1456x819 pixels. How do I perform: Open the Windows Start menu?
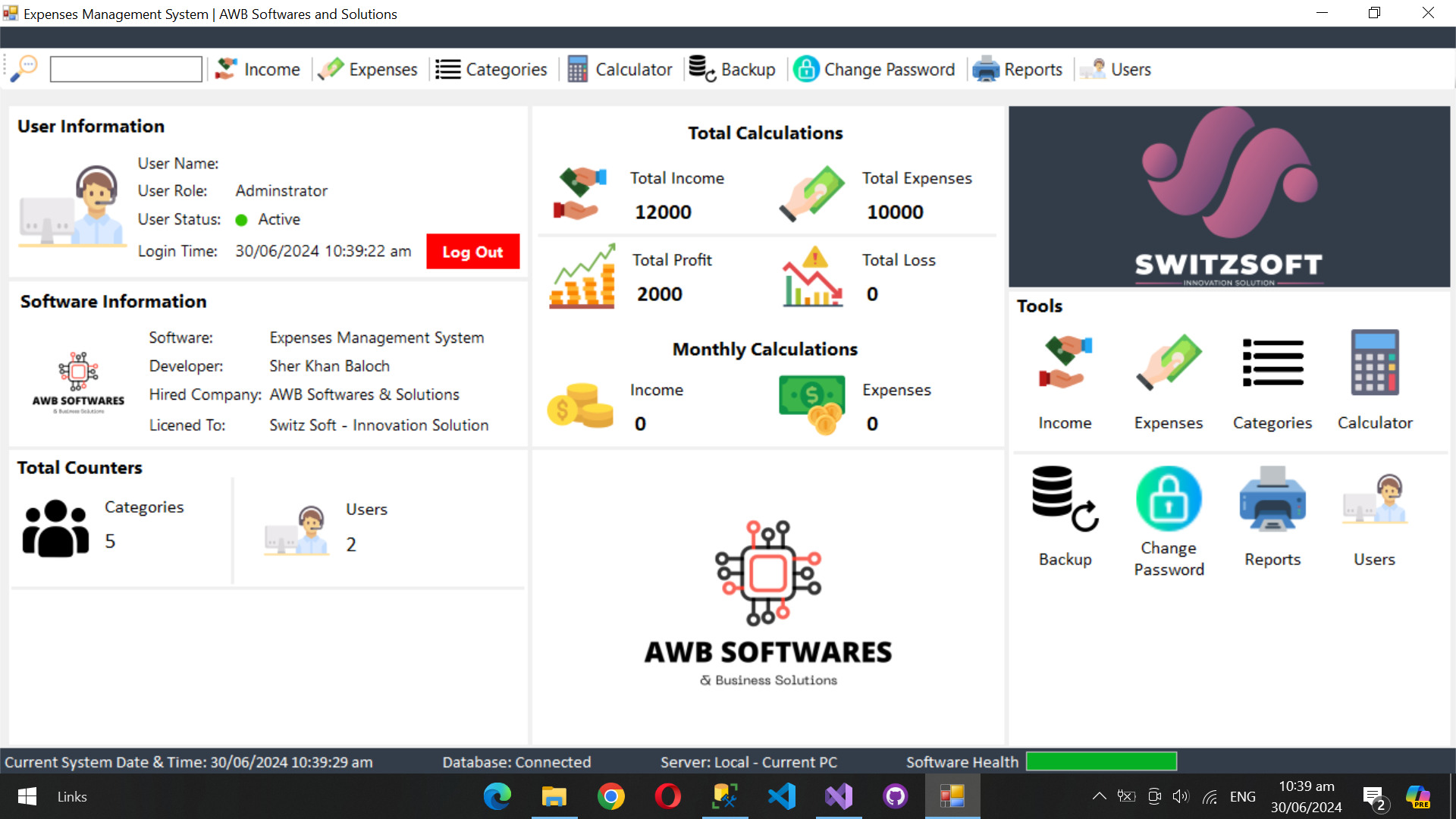click(27, 796)
